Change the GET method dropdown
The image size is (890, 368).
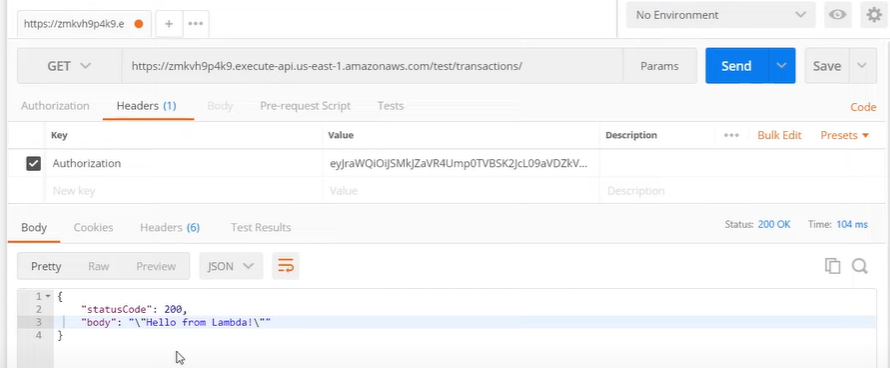pos(69,66)
